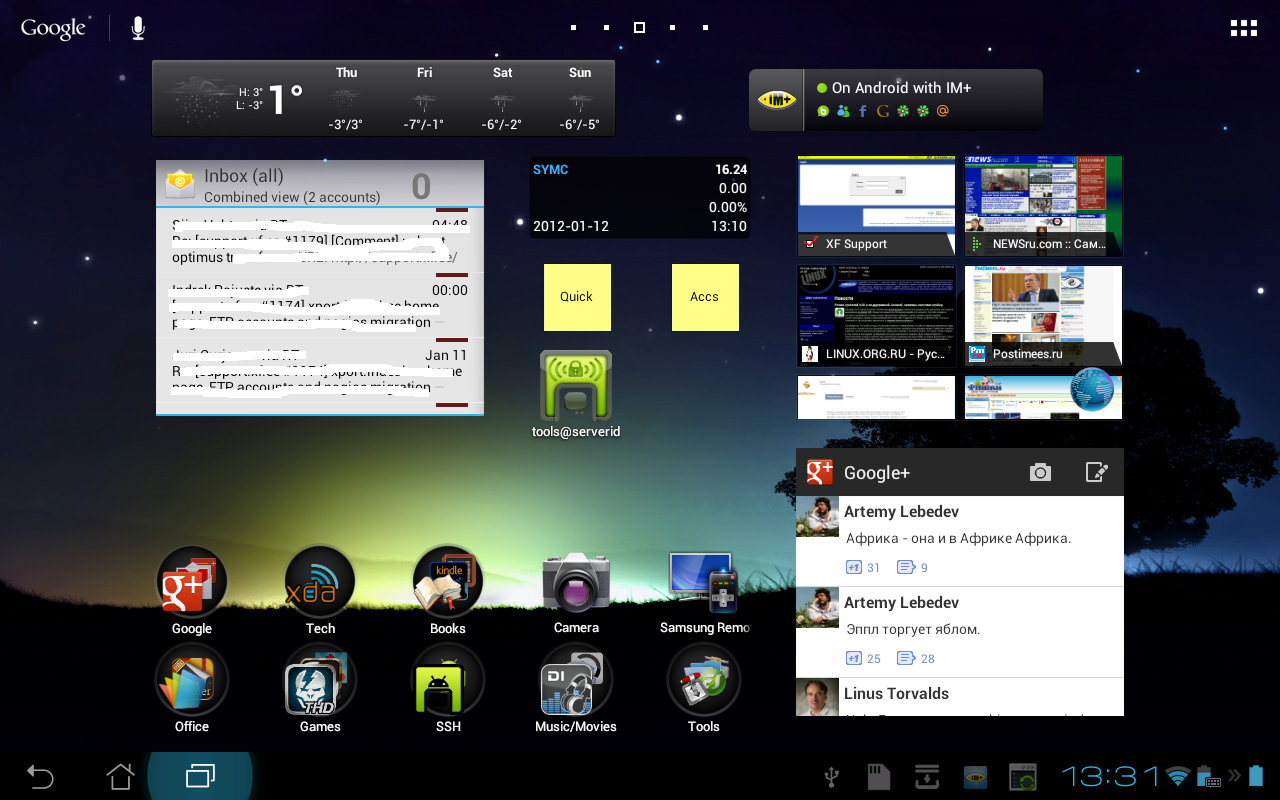The height and width of the screenshot is (800, 1280).
Task: View Sunday forecast in weather widget
Action: point(580,98)
